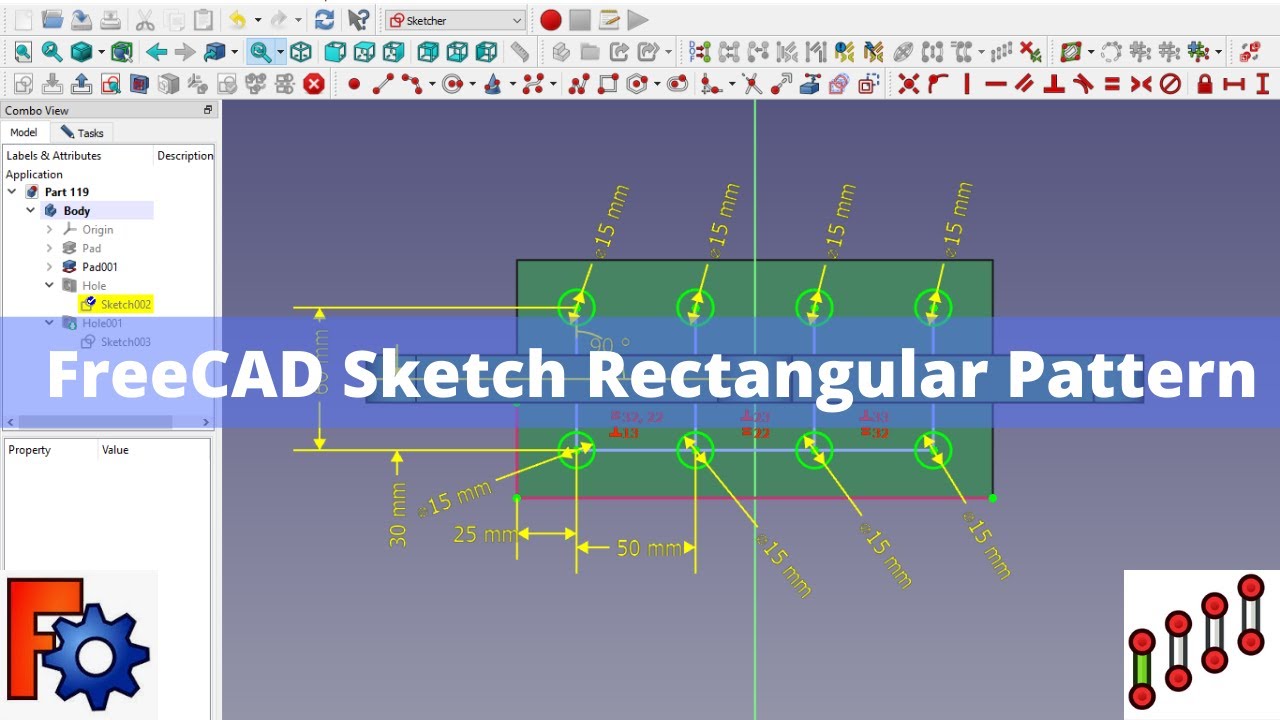This screenshot has height=720, width=1280.
Task: Open the Undo history dropdown arrow
Action: coord(257,19)
